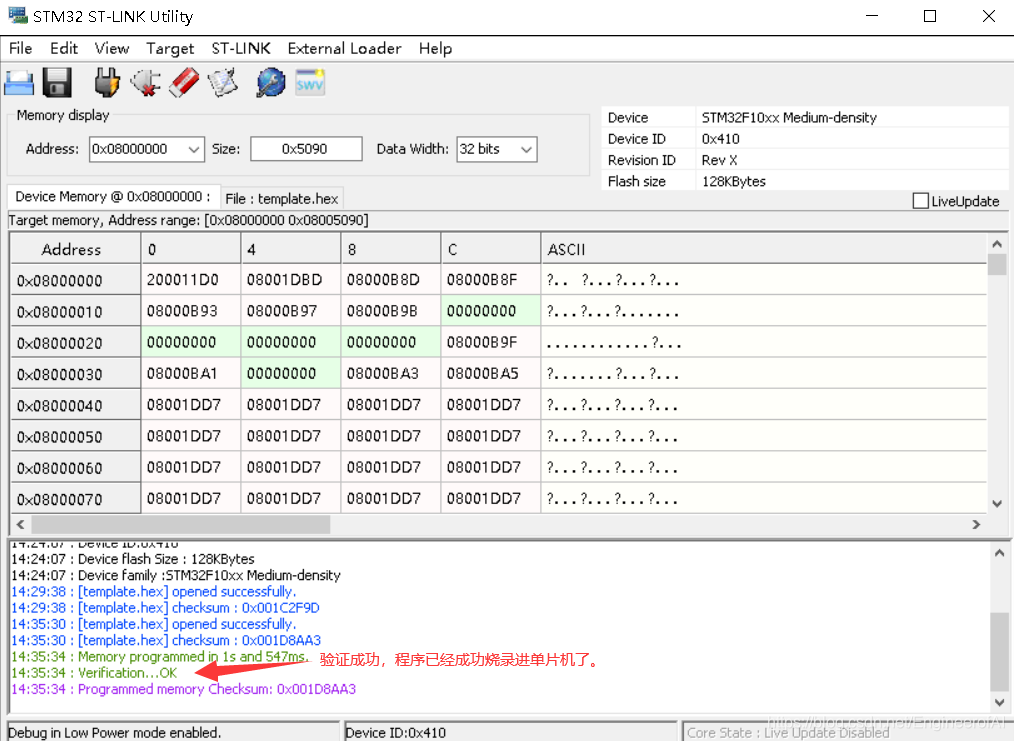Viewport: 1014px width, 741px height.
Task: Click the Open file toolbar icon
Action: point(19,83)
